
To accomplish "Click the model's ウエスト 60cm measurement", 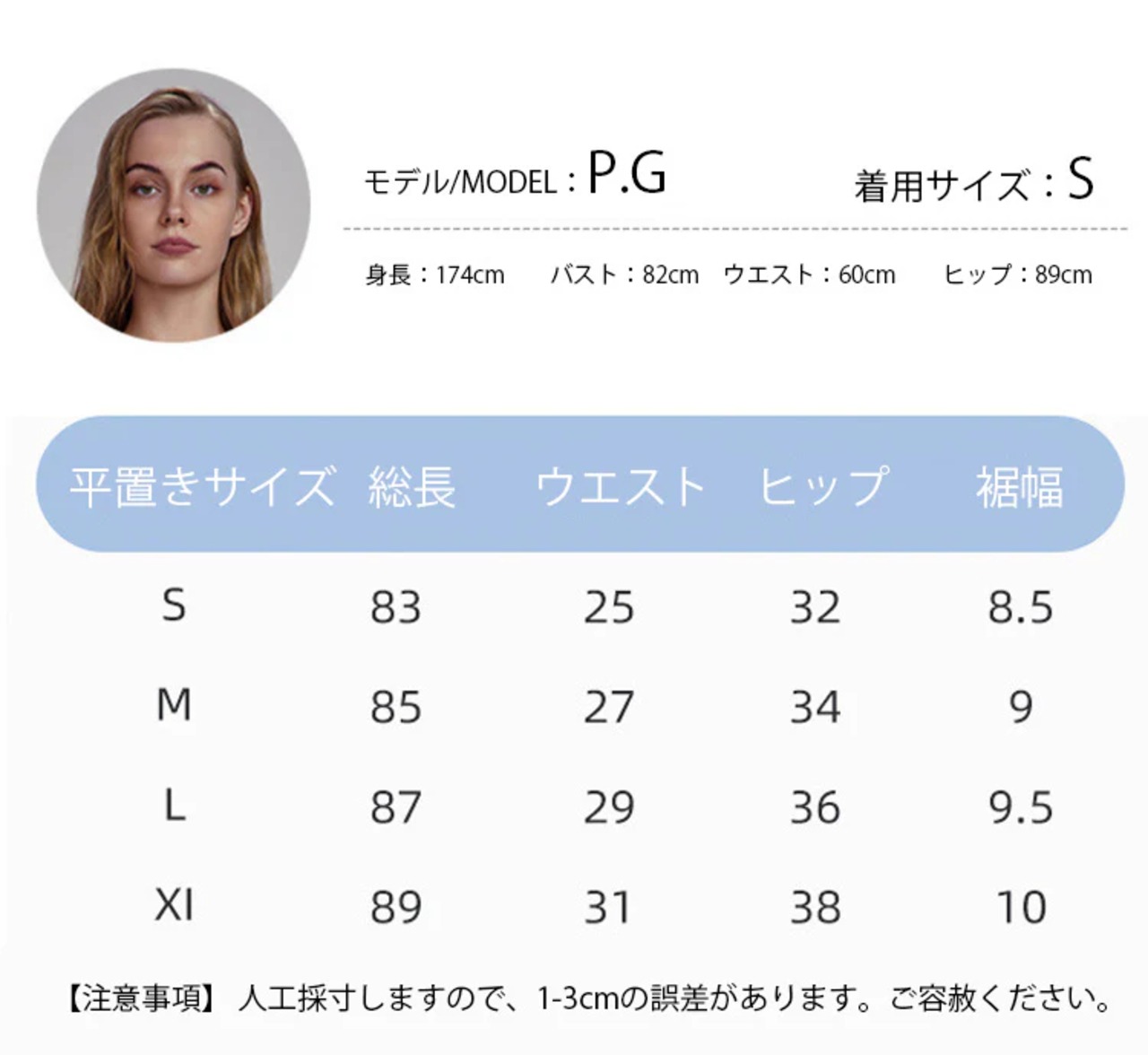I will [x=809, y=275].
